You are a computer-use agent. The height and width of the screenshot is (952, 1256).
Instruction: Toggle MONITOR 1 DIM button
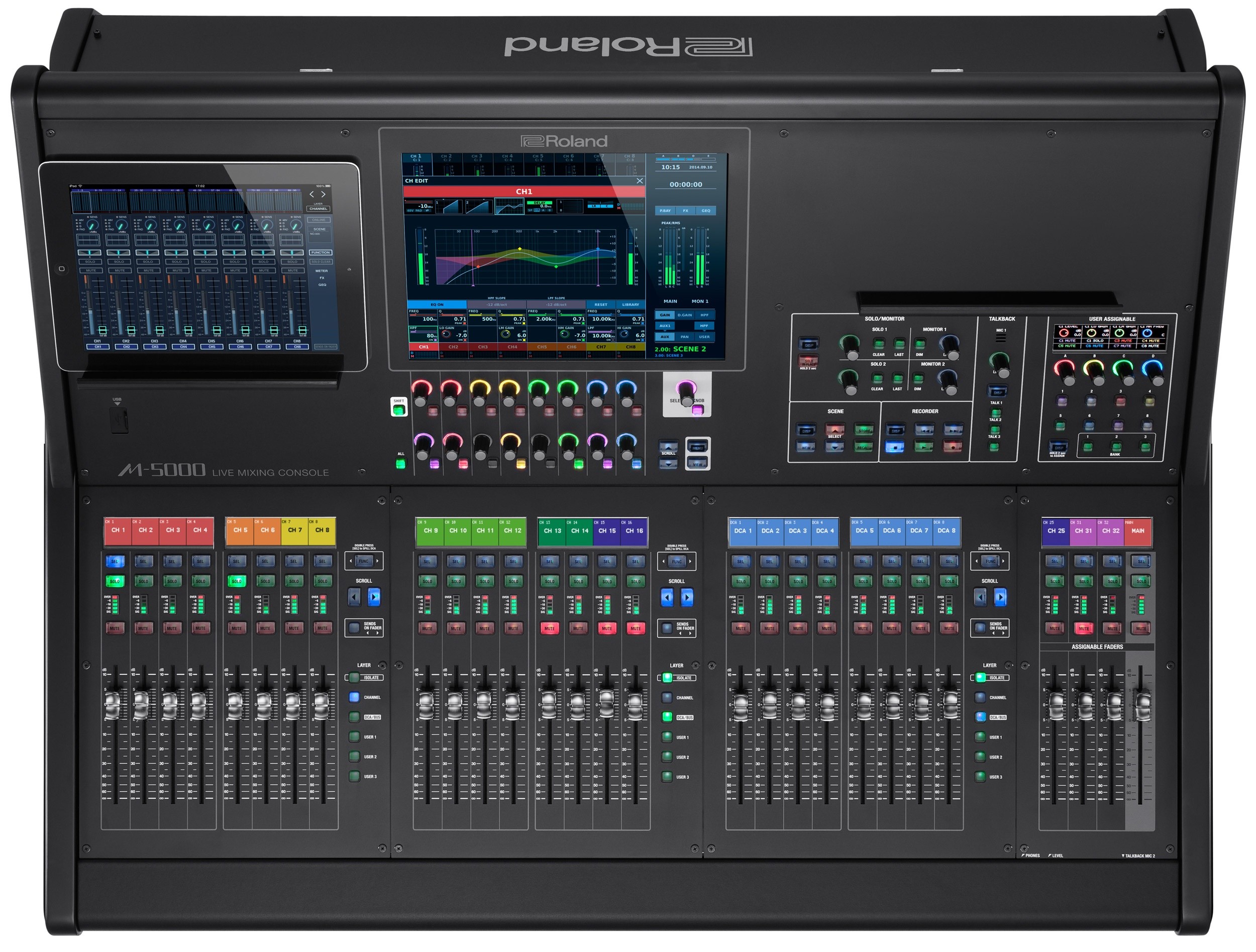point(920,344)
